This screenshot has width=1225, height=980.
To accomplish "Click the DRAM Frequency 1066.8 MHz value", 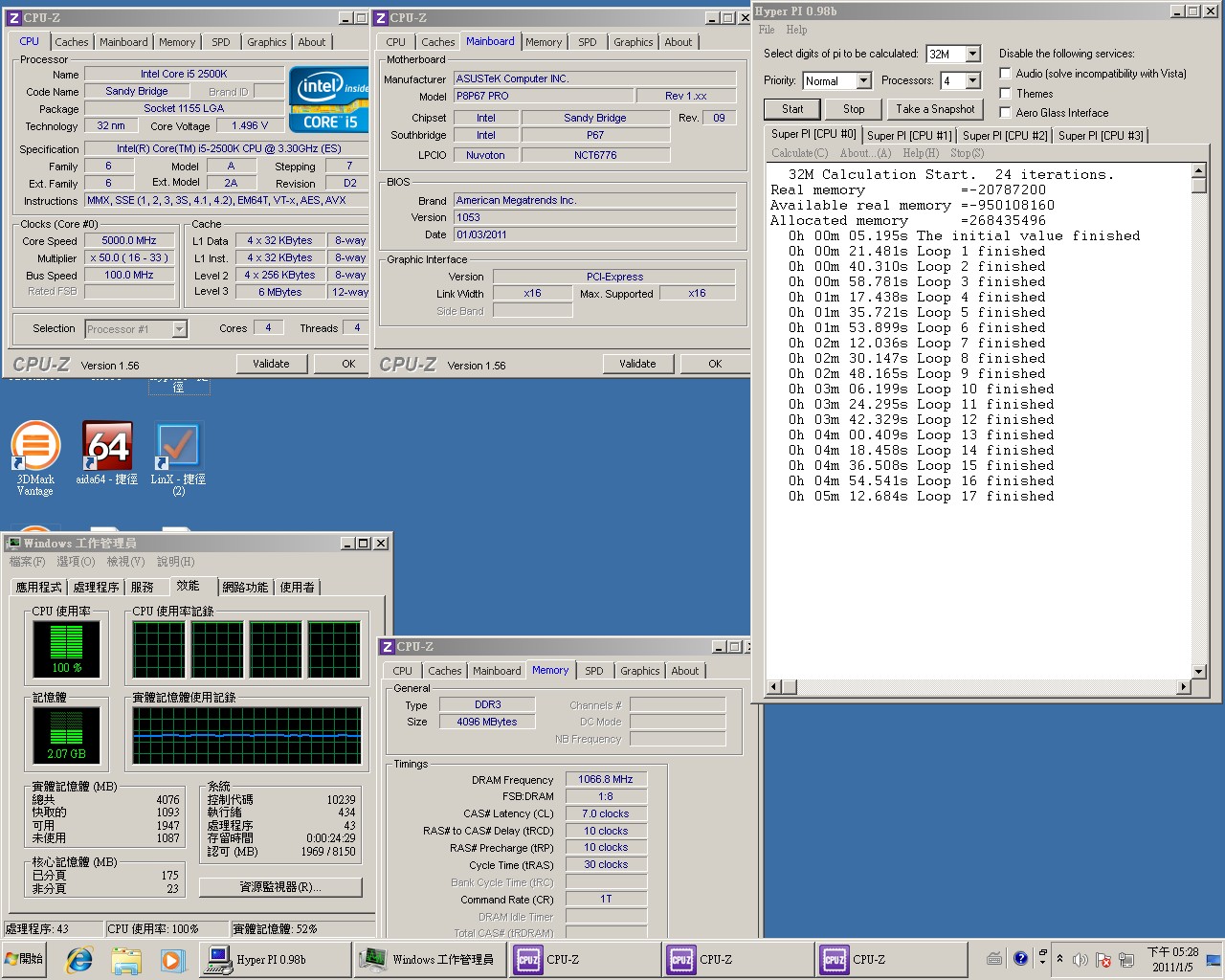I will pos(606,779).
